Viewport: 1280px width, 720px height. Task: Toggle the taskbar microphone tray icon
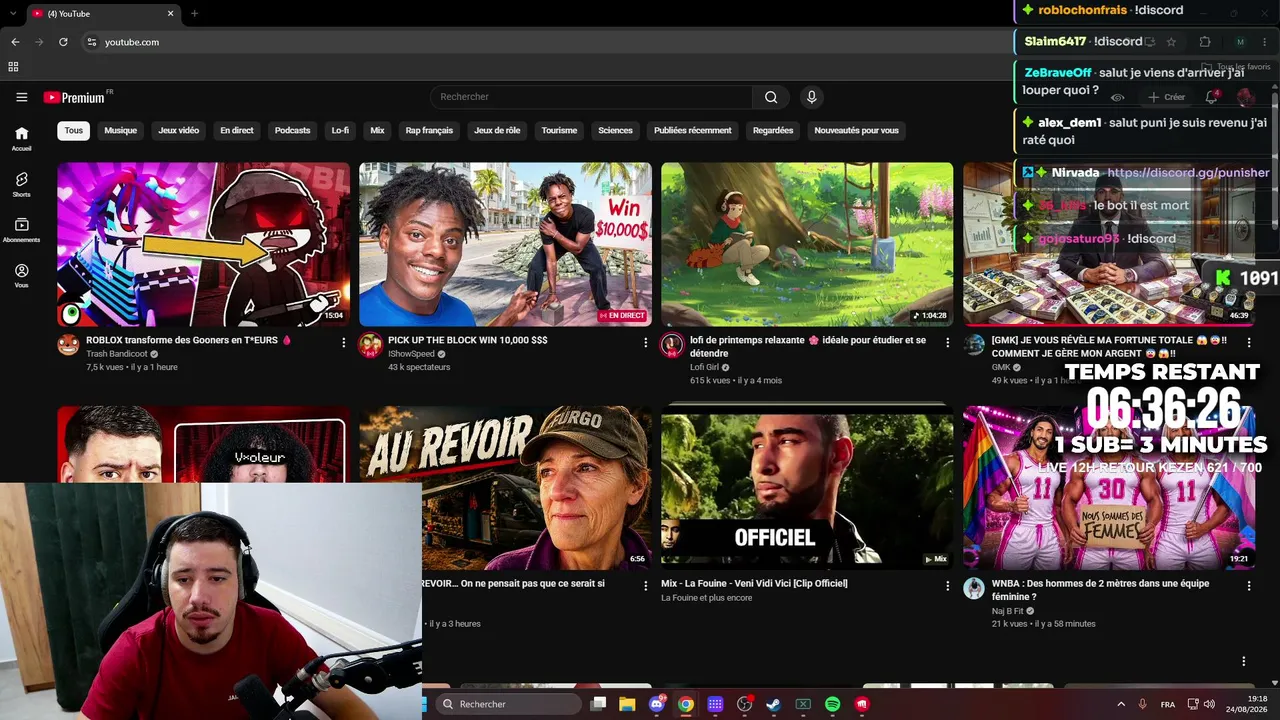pyautogui.click(x=1142, y=704)
